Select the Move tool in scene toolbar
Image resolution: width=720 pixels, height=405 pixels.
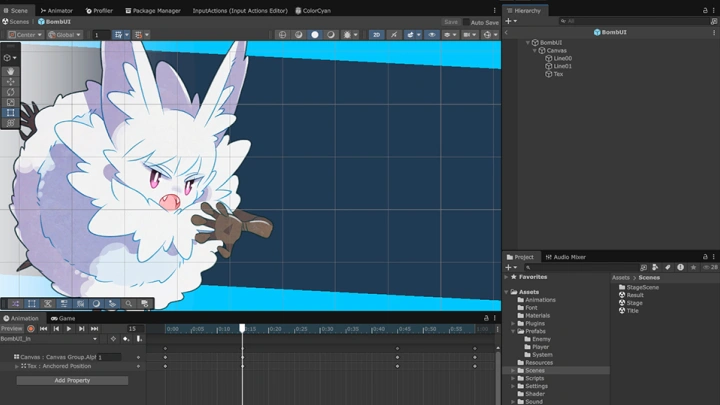[11, 82]
